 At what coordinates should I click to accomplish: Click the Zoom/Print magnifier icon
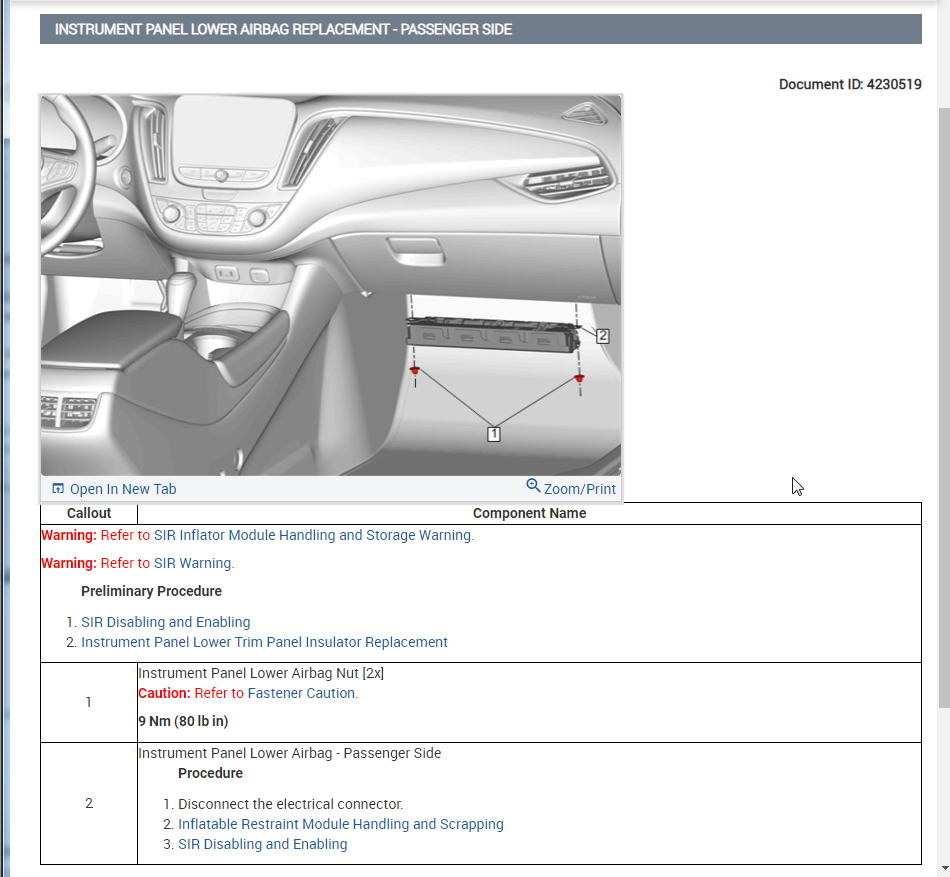[533, 485]
